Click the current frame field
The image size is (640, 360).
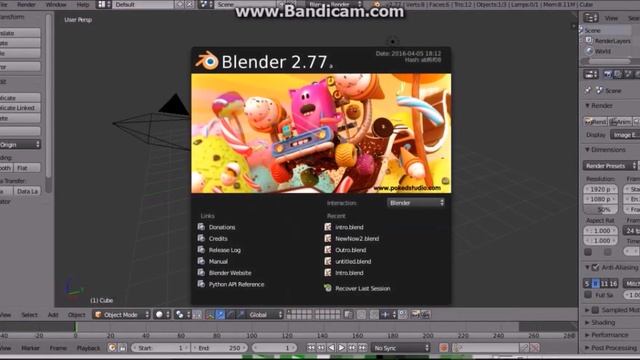click(274, 348)
